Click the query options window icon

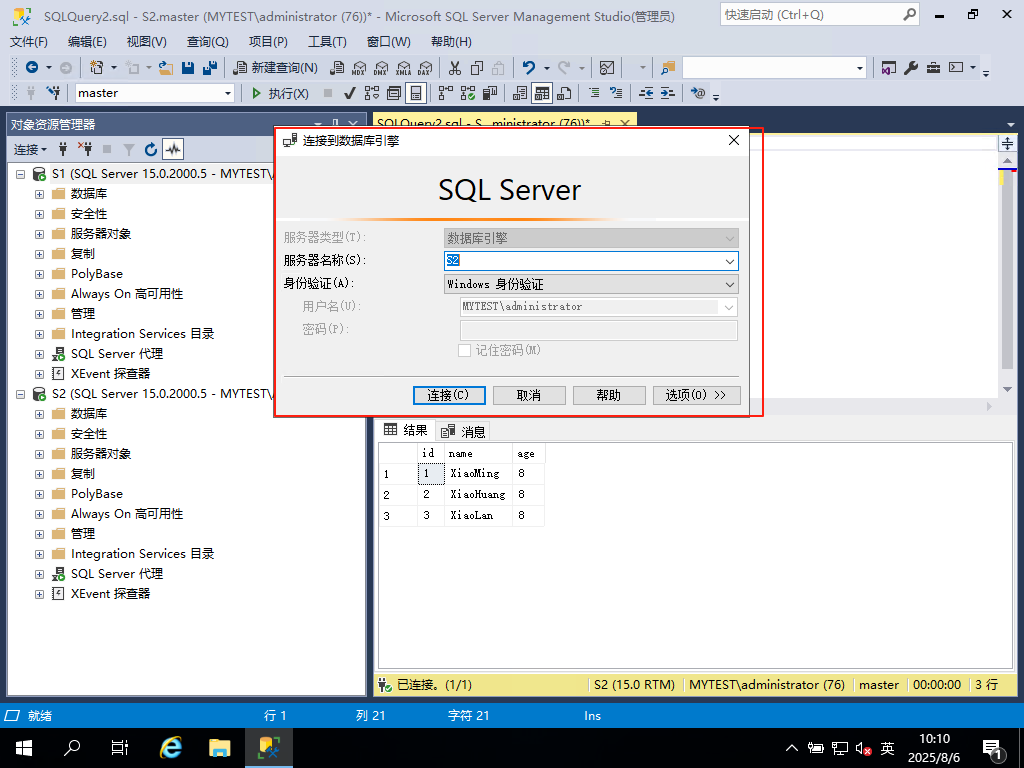tap(394, 93)
